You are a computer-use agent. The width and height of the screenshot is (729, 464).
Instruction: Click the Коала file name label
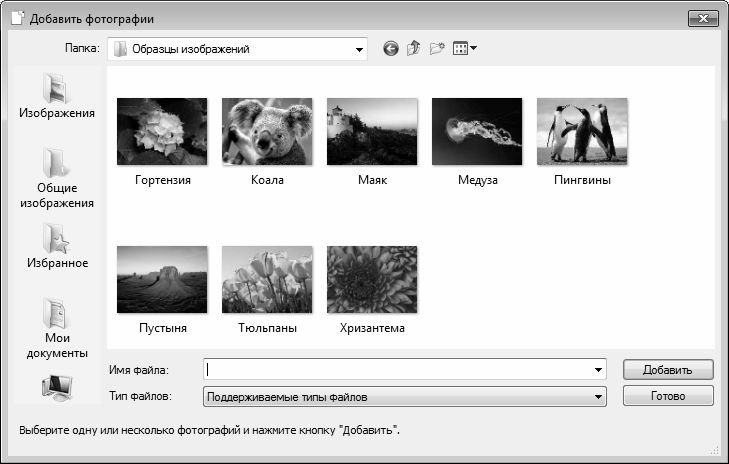click(267, 180)
